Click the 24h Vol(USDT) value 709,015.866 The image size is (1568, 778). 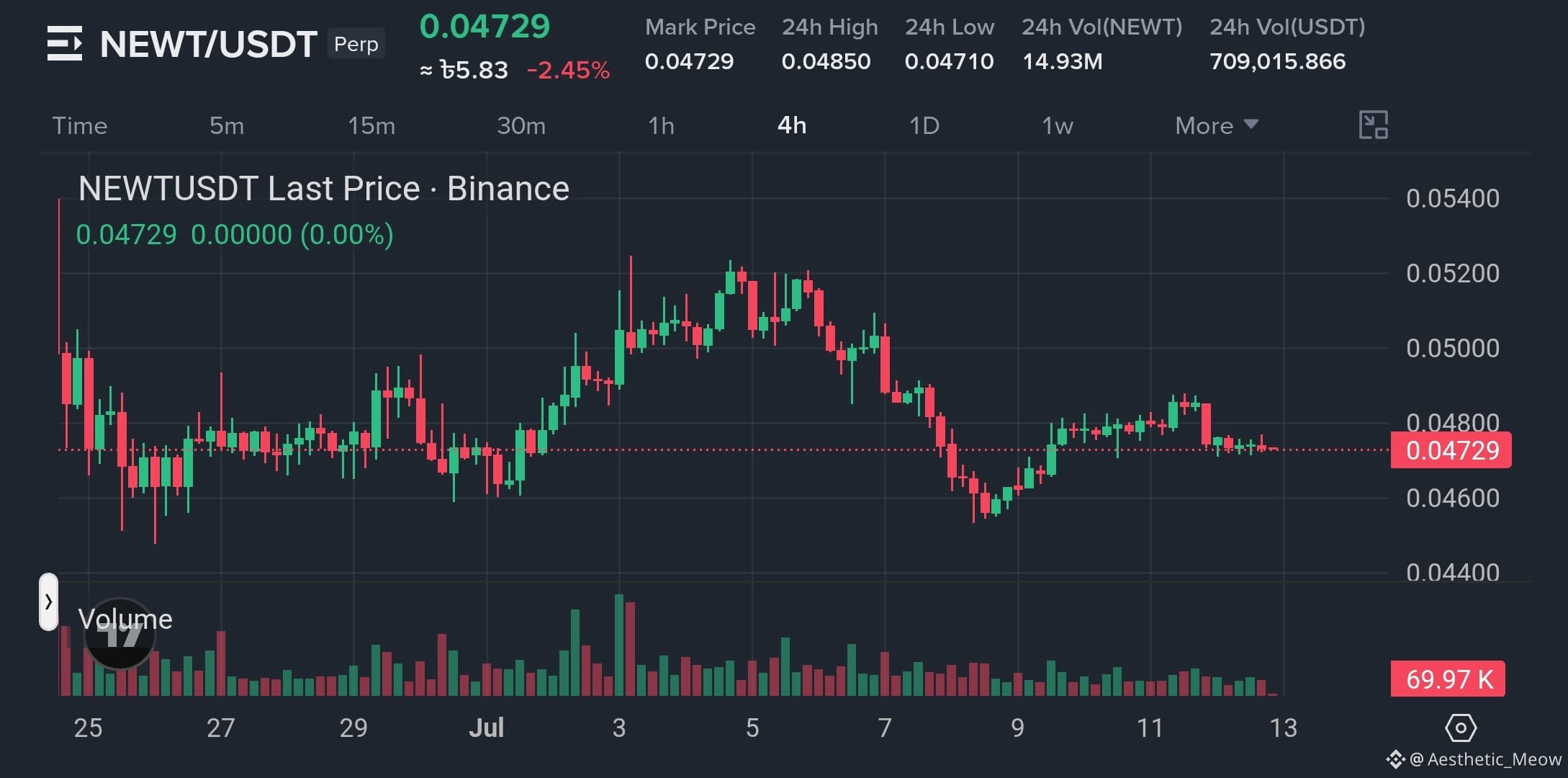pyautogui.click(x=1278, y=62)
